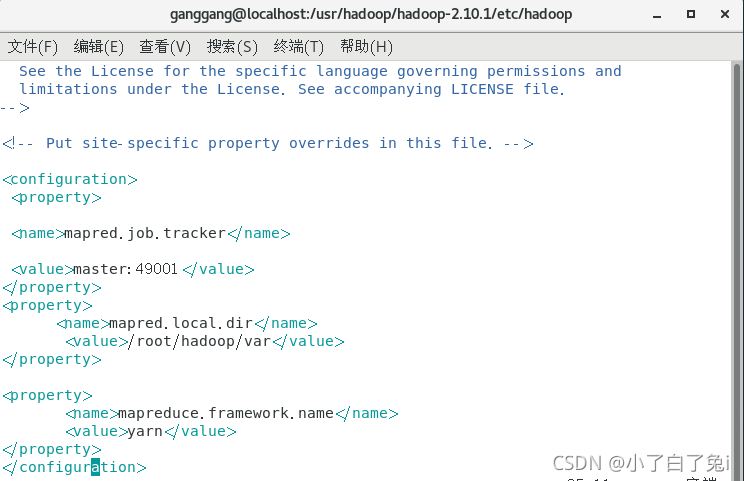The width and height of the screenshot is (744, 481).
Task: Click the value yarn
Action: tap(145, 432)
